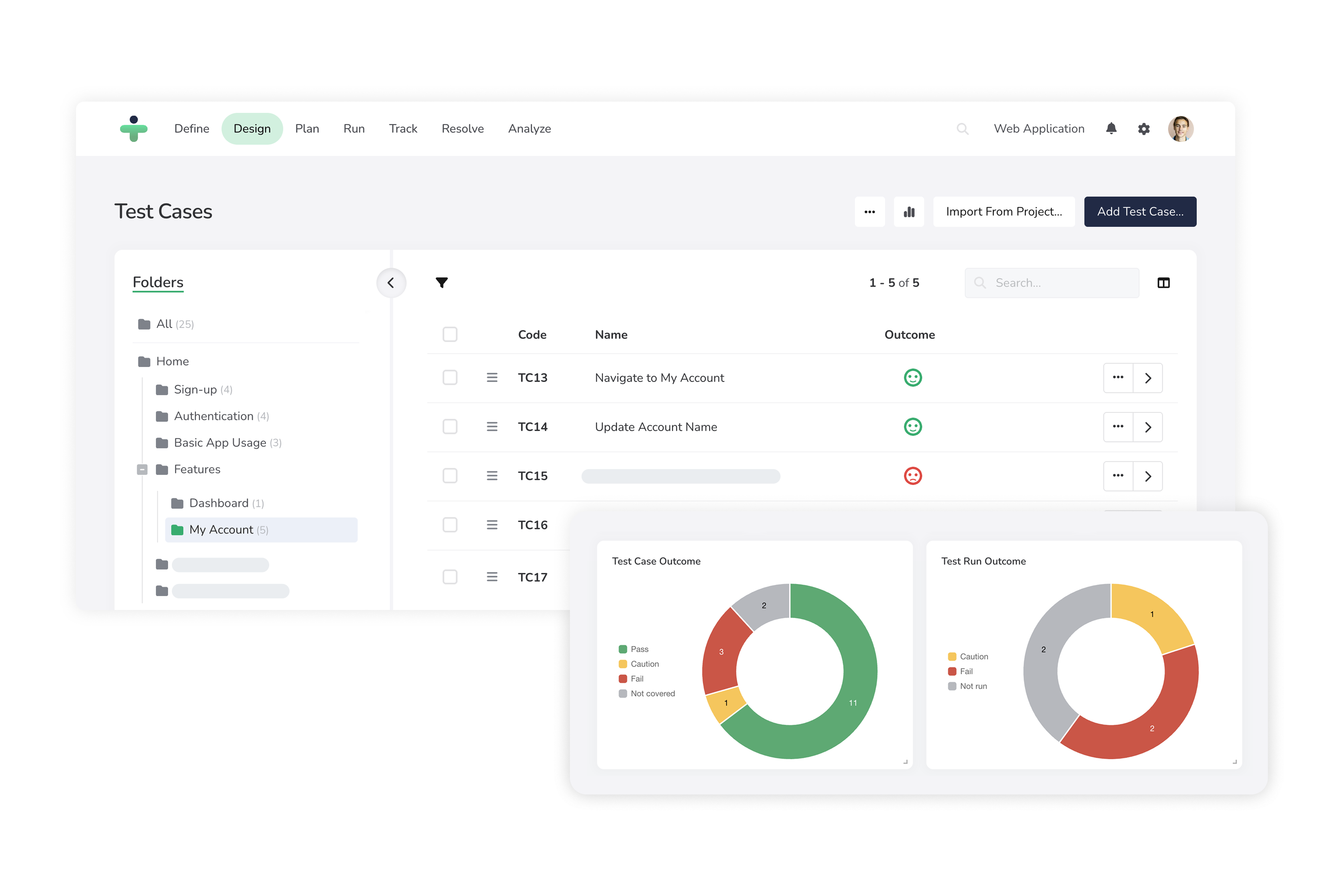
Task: Click the column layout icon beside search
Action: pos(1164,282)
